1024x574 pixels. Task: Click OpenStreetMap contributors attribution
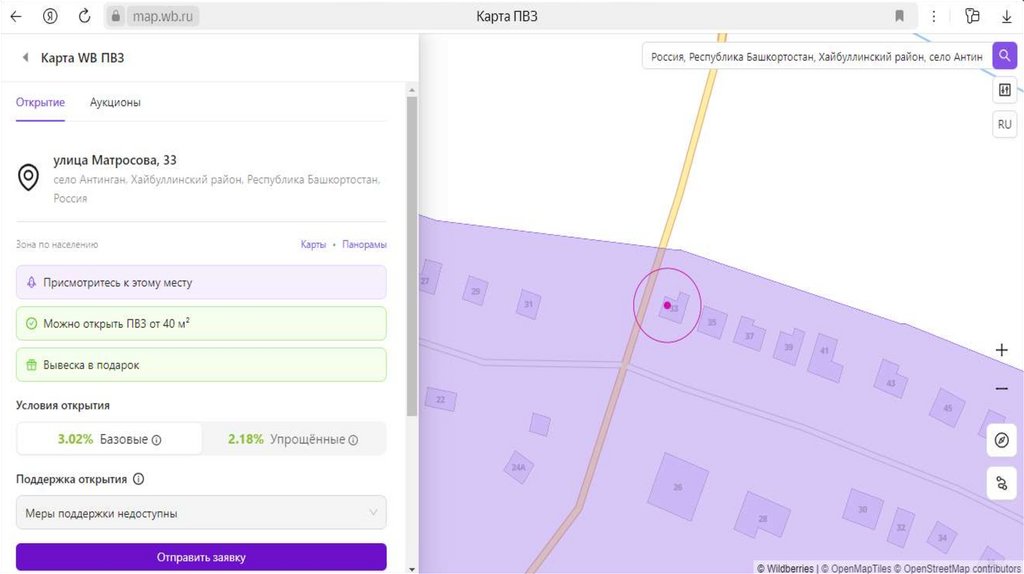coord(957,568)
